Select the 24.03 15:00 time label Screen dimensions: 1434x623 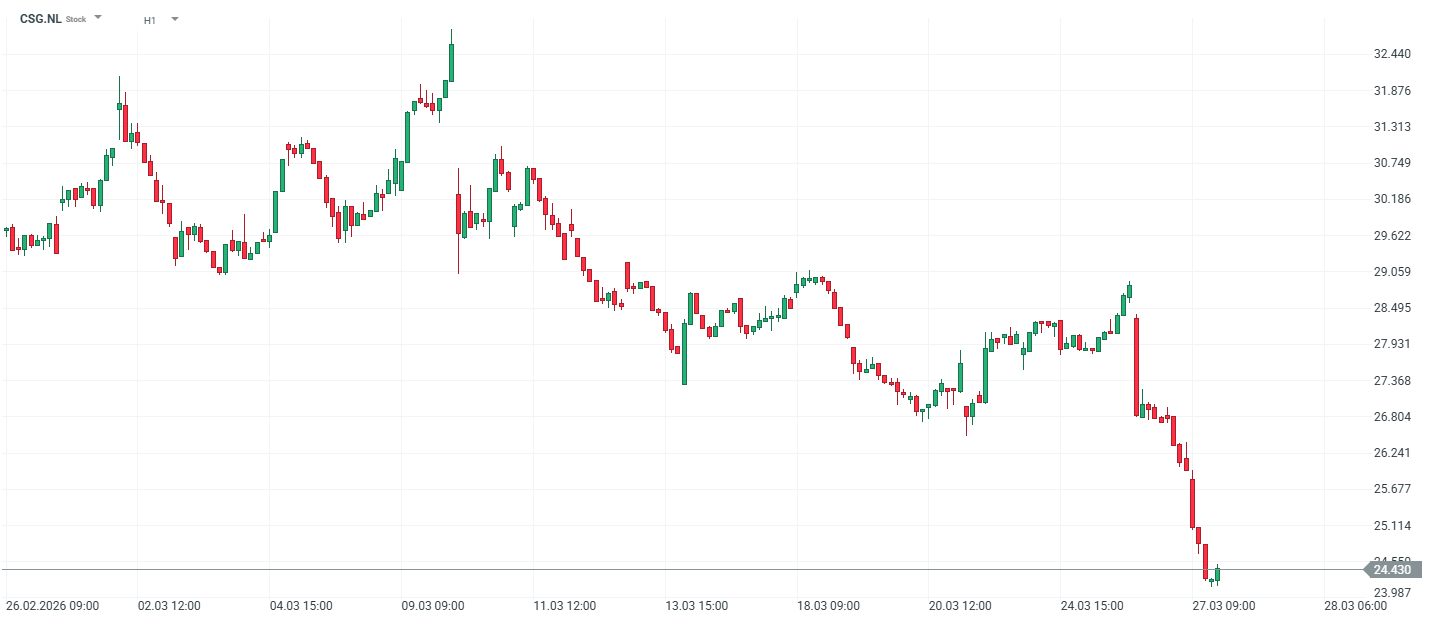coord(1092,606)
